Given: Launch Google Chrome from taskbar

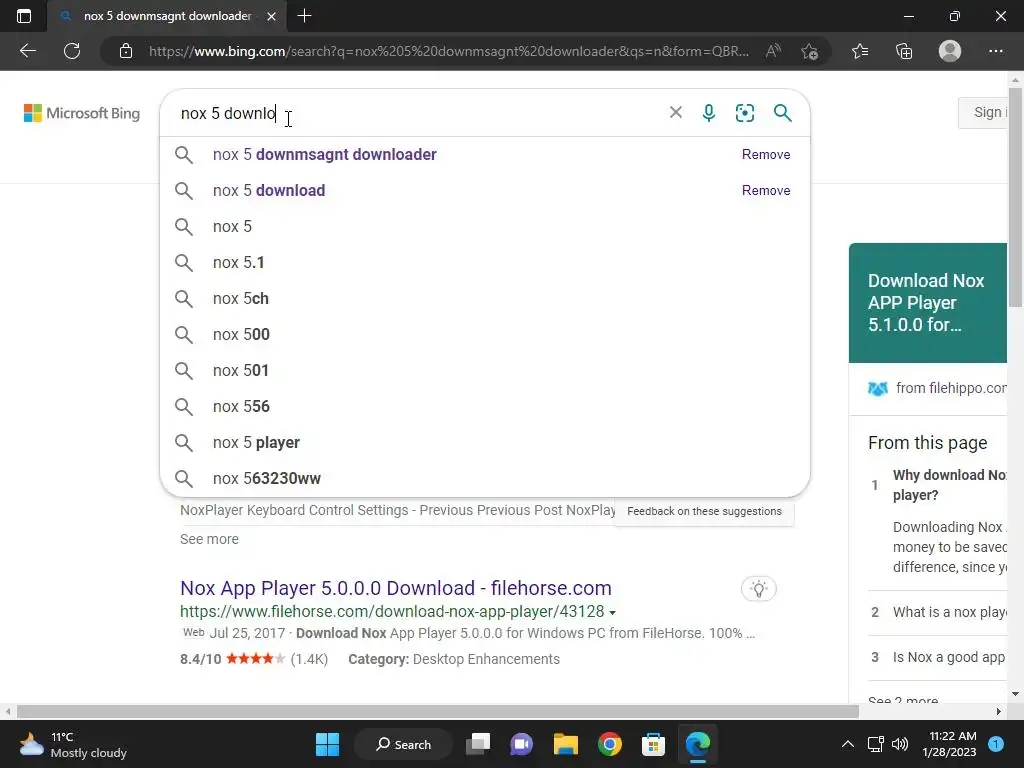Looking at the screenshot, I should [609, 744].
